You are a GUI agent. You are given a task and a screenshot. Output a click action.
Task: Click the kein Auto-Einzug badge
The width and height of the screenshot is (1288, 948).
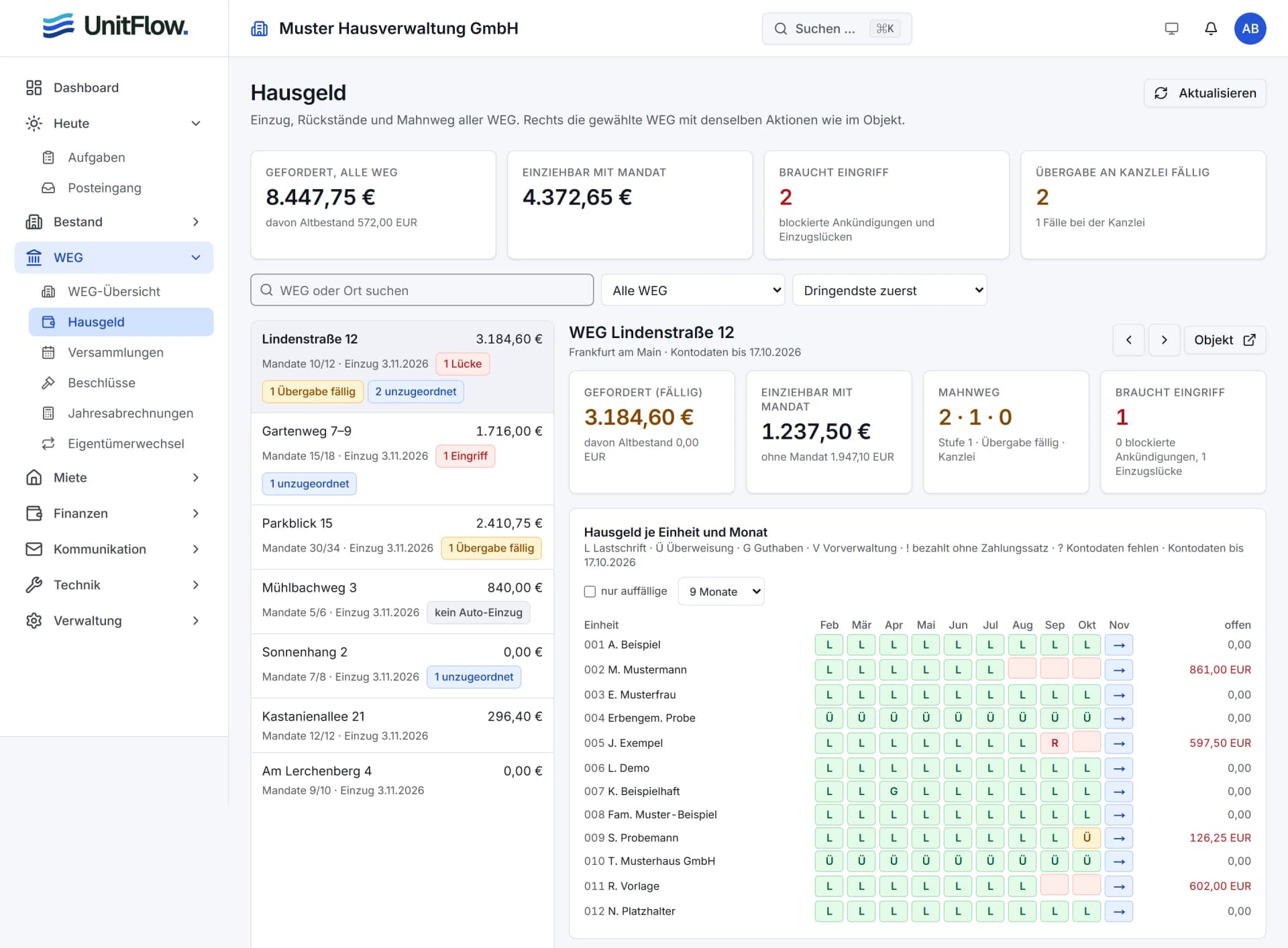click(x=478, y=613)
